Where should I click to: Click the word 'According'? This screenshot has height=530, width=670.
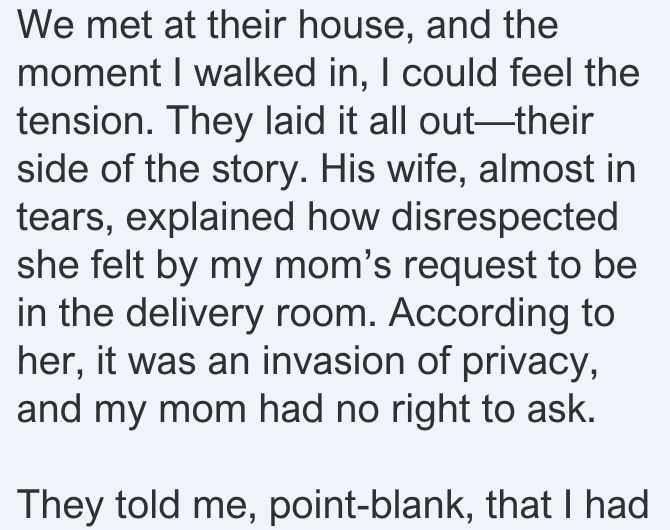click(480, 314)
